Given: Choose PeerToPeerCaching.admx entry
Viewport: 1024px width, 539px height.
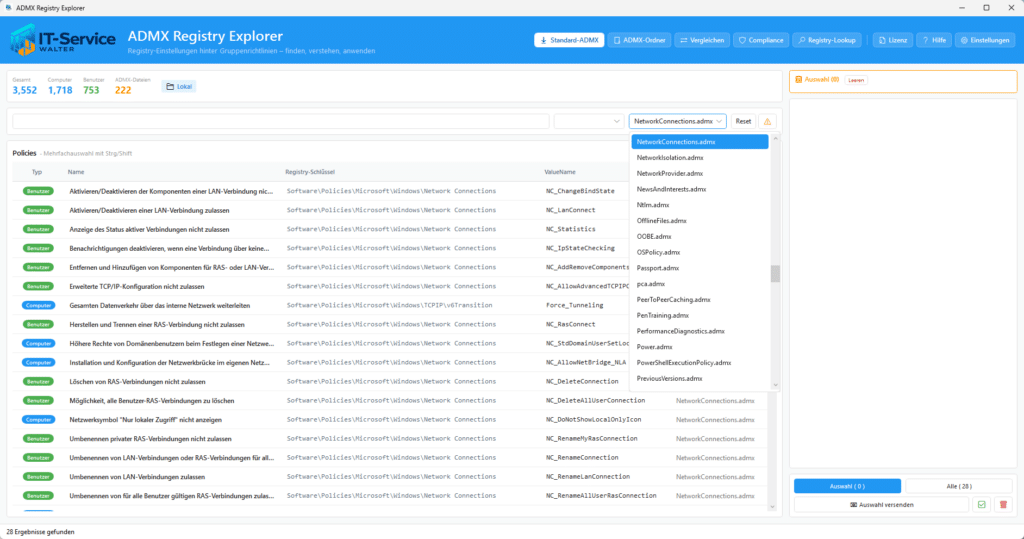Looking at the screenshot, I should click(x=699, y=299).
